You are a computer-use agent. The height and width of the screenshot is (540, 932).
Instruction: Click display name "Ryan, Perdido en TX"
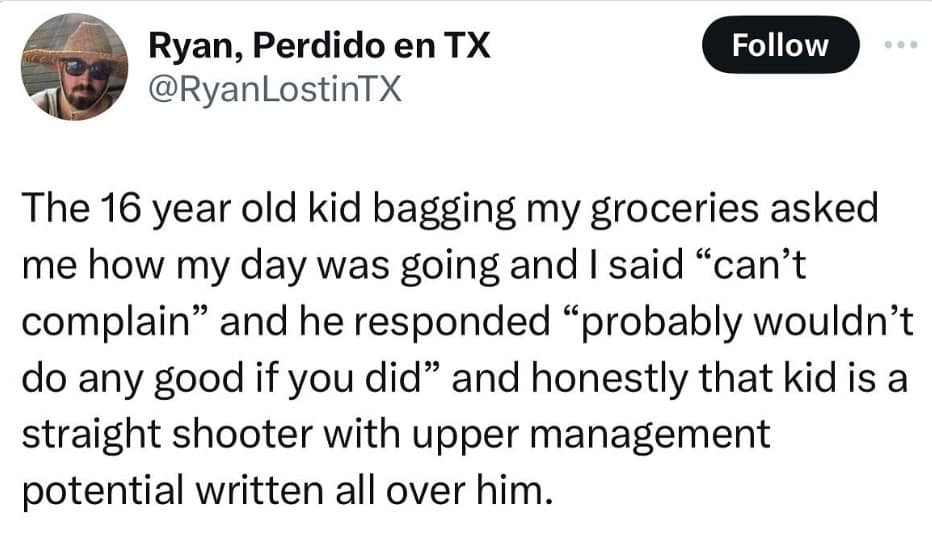319,46
